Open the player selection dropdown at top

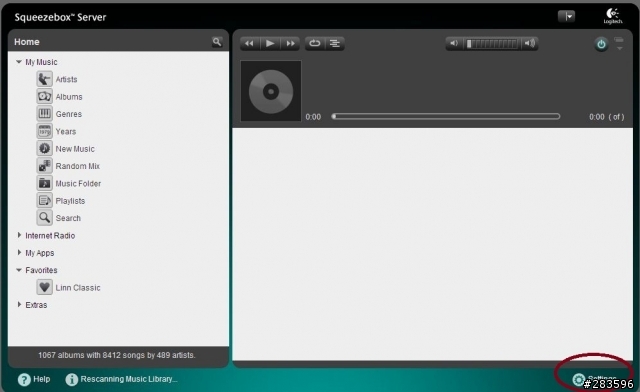pyautogui.click(x=567, y=16)
